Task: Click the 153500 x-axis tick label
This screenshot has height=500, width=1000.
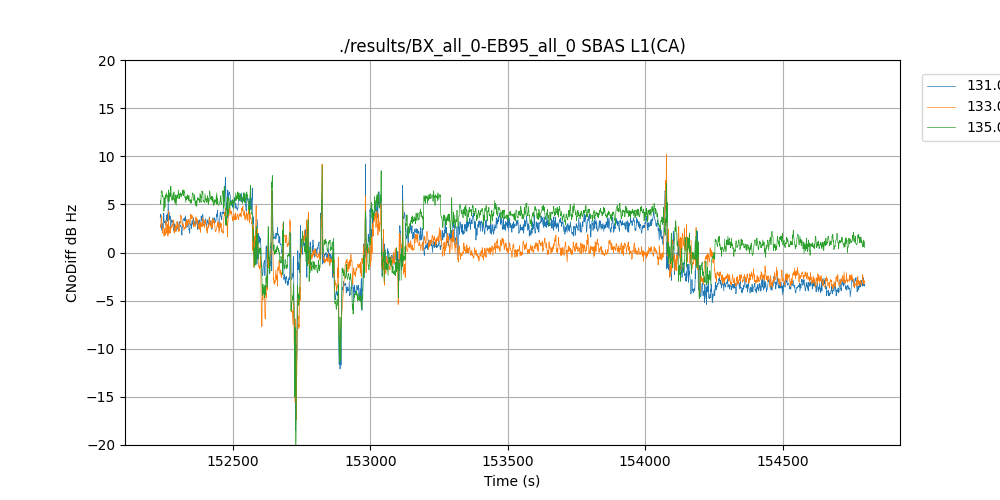Action: click(x=508, y=462)
